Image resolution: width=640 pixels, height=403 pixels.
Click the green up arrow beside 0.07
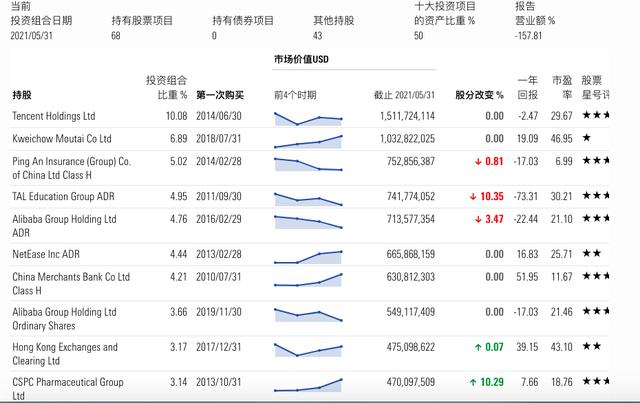pyautogui.click(x=478, y=347)
